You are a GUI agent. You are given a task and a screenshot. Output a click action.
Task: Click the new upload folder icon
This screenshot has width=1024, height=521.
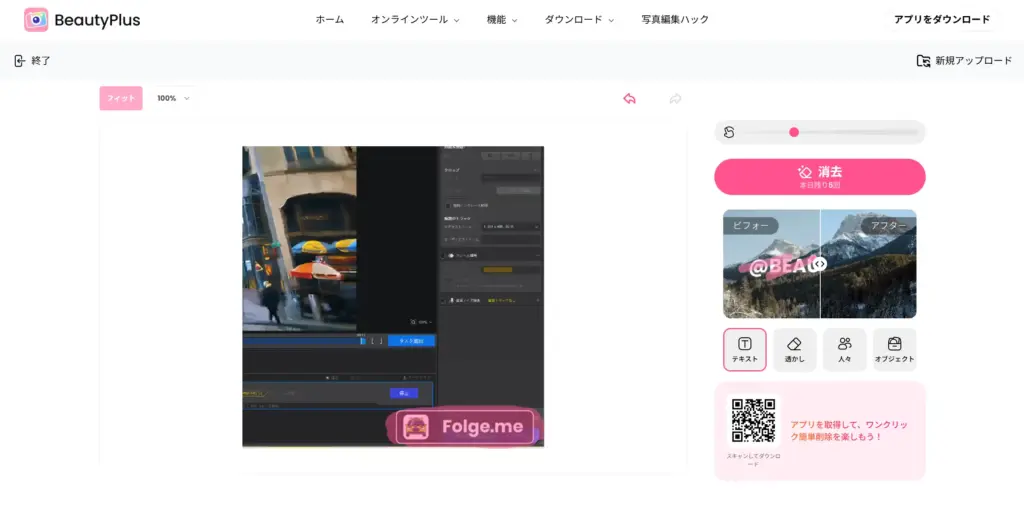tap(924, 61)
